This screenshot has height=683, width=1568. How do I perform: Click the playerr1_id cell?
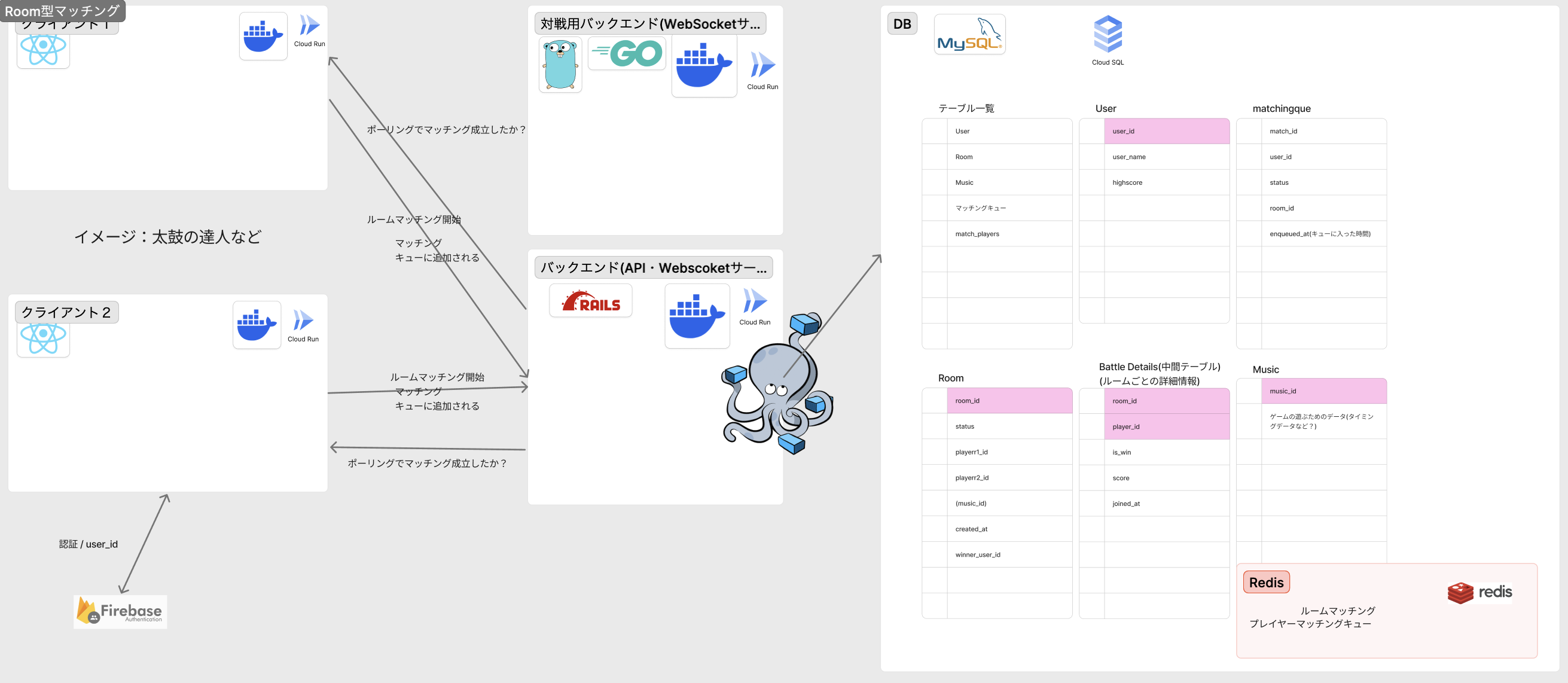pyautogui.click(x=1010, y=452)
